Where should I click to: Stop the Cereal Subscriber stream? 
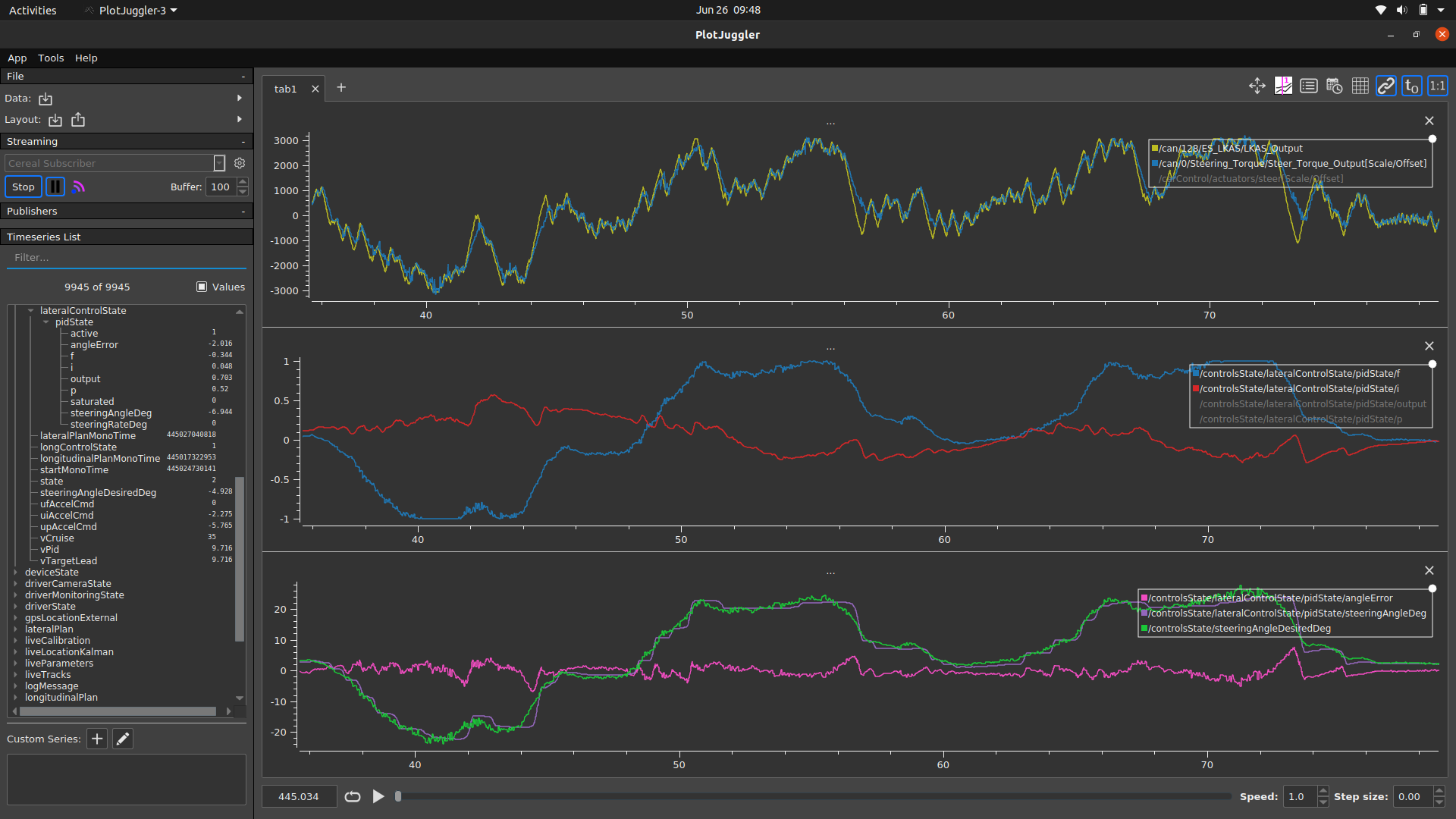point(24,187)
